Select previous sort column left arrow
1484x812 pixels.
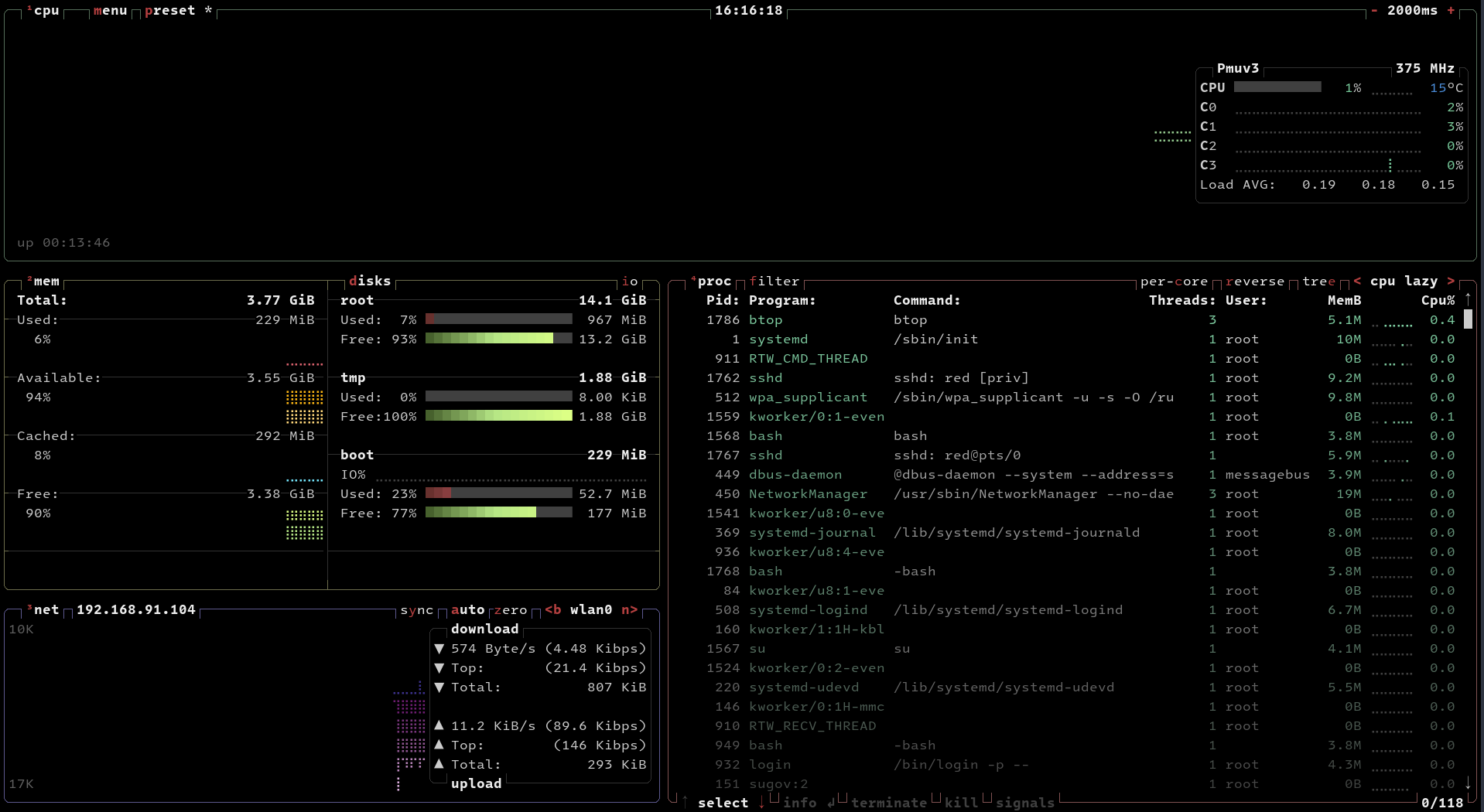pos(1357,281)
